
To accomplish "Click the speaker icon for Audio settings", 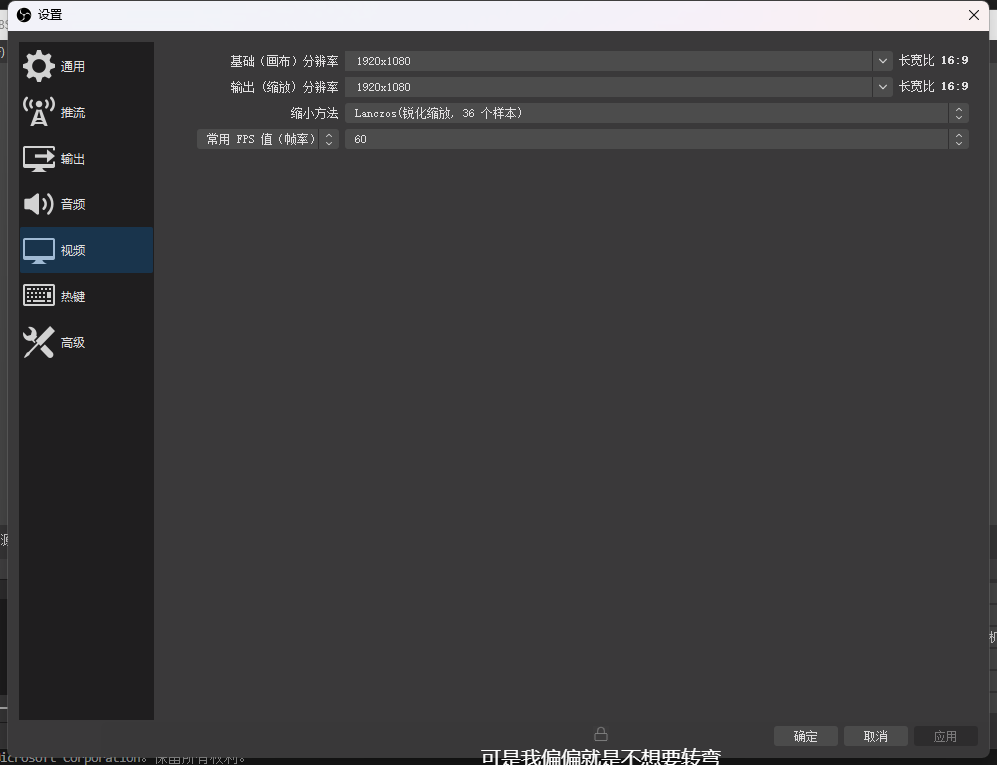I will (39, 204).
